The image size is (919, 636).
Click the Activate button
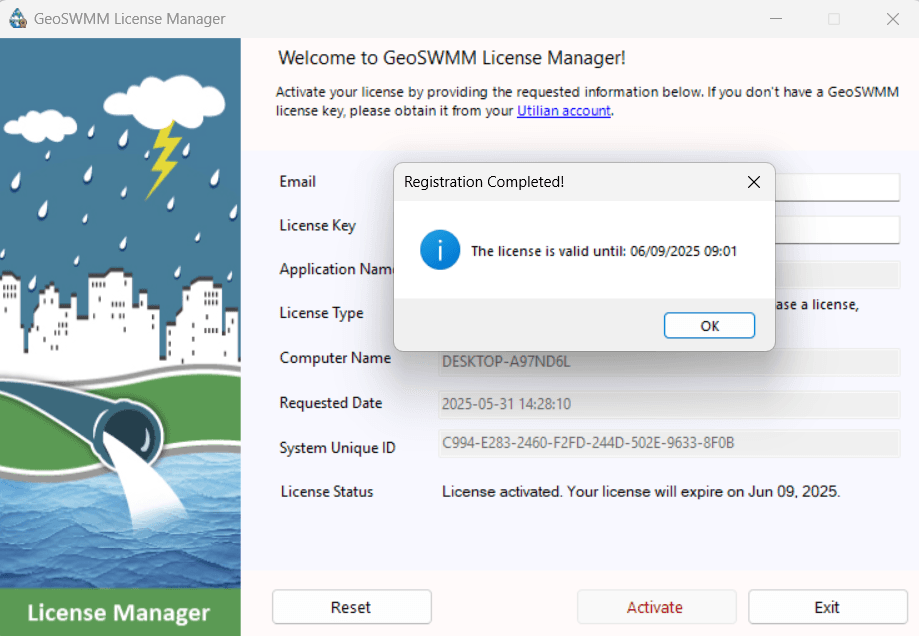coord(656,607)
